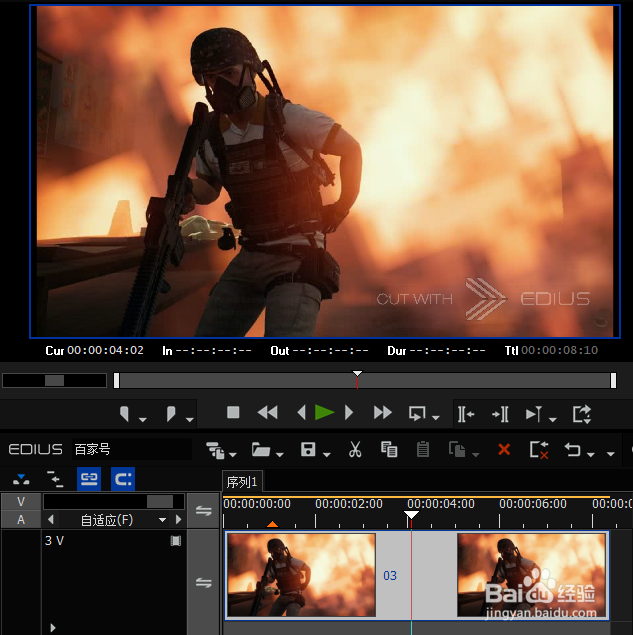Click the left arrow to decrease timescale
Image resolution: width=633 pixels, height=635 pixels.
click(51, 520)
